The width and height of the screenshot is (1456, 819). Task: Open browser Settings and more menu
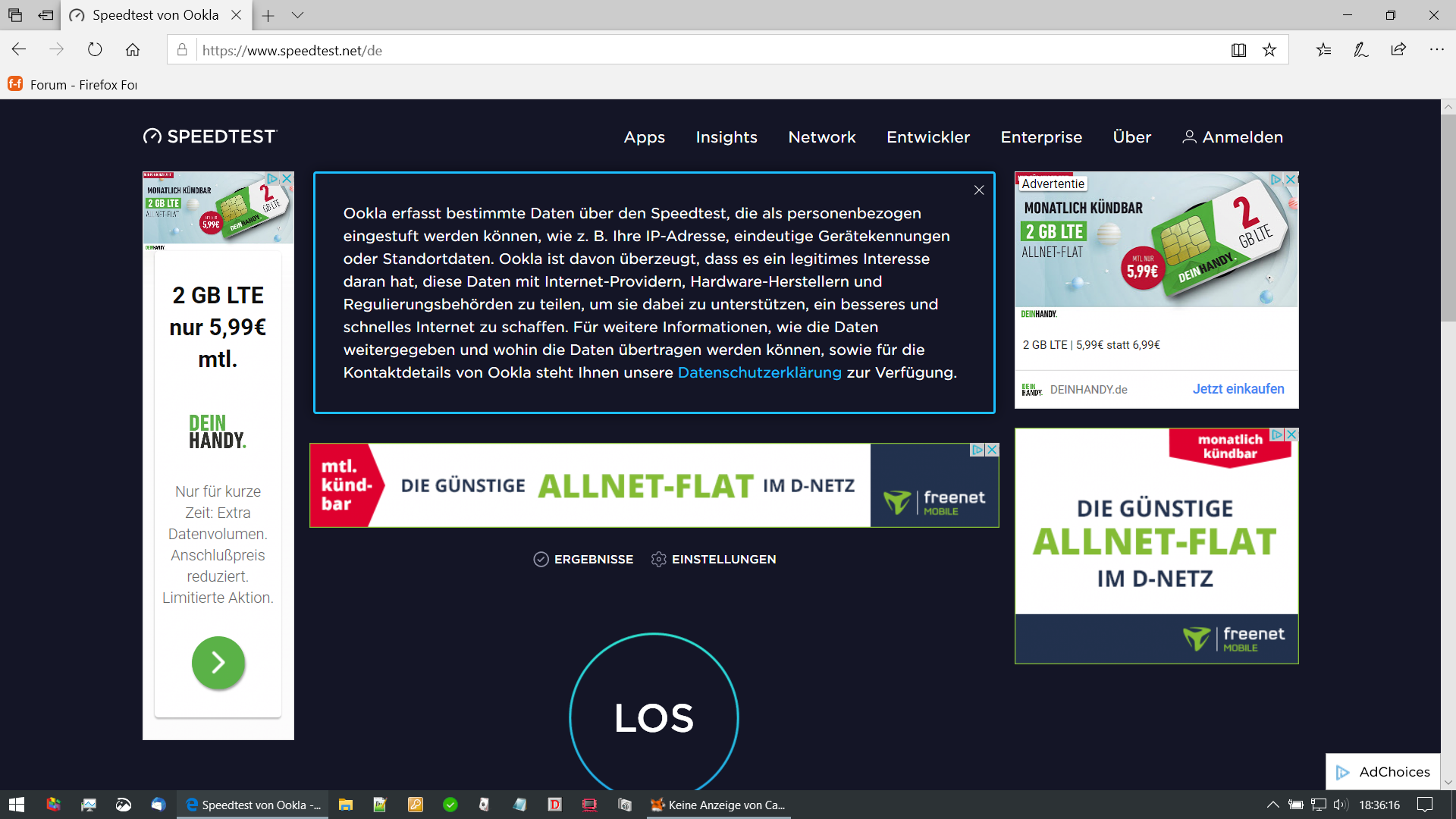click(1436, 50)
